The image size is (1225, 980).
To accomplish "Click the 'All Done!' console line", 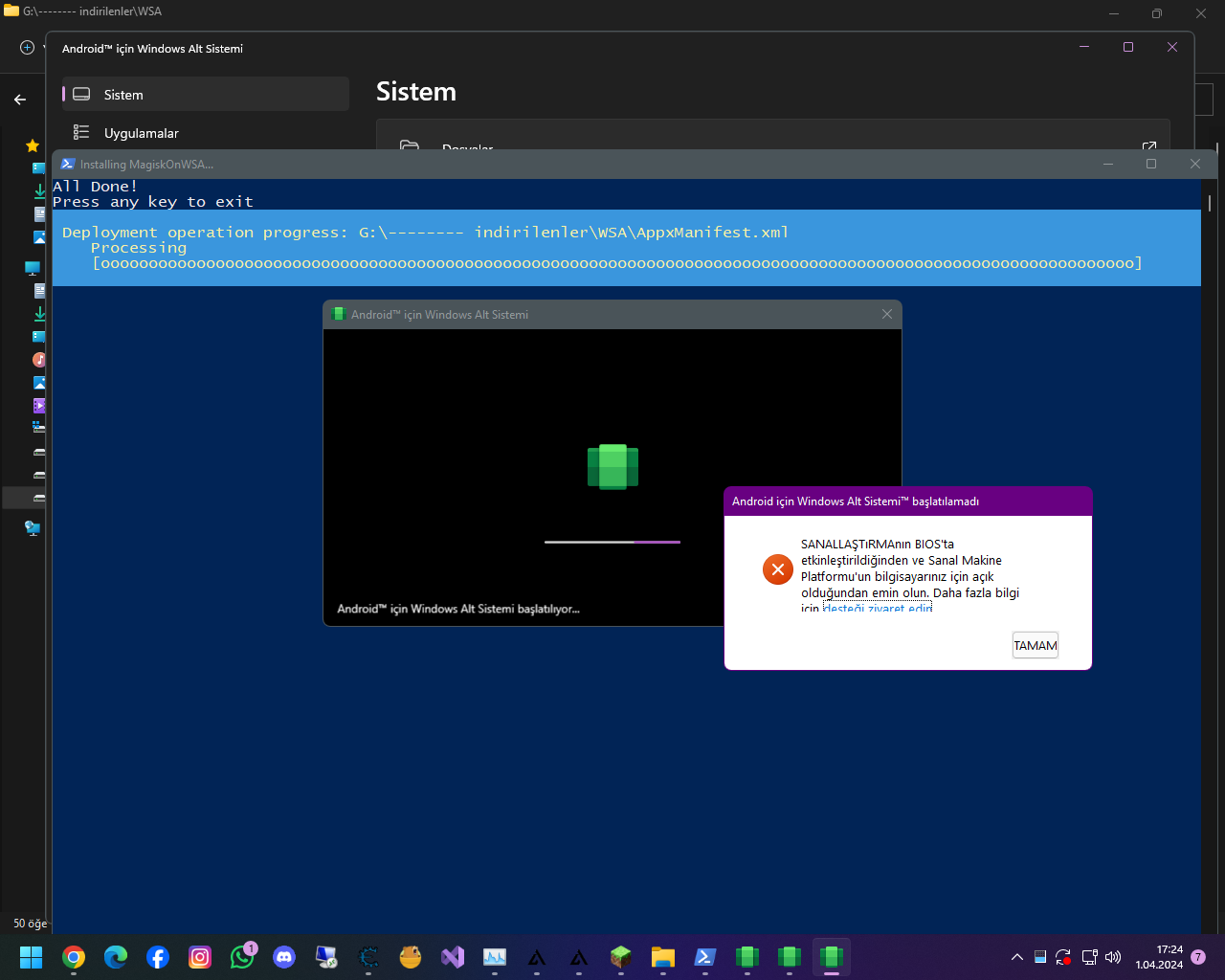I will [x=95, y=187].
